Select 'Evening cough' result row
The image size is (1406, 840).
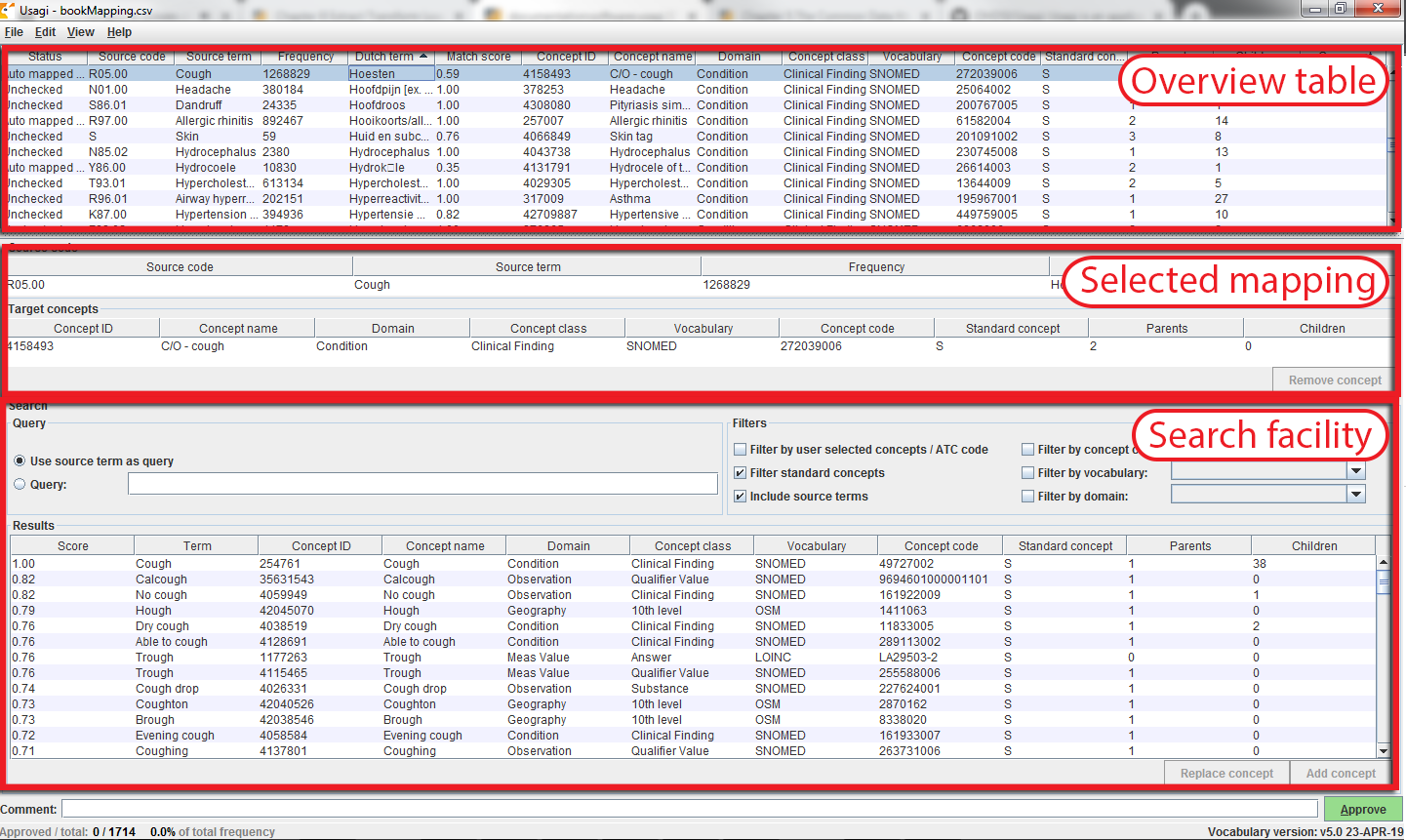click(x=694, y=736)
